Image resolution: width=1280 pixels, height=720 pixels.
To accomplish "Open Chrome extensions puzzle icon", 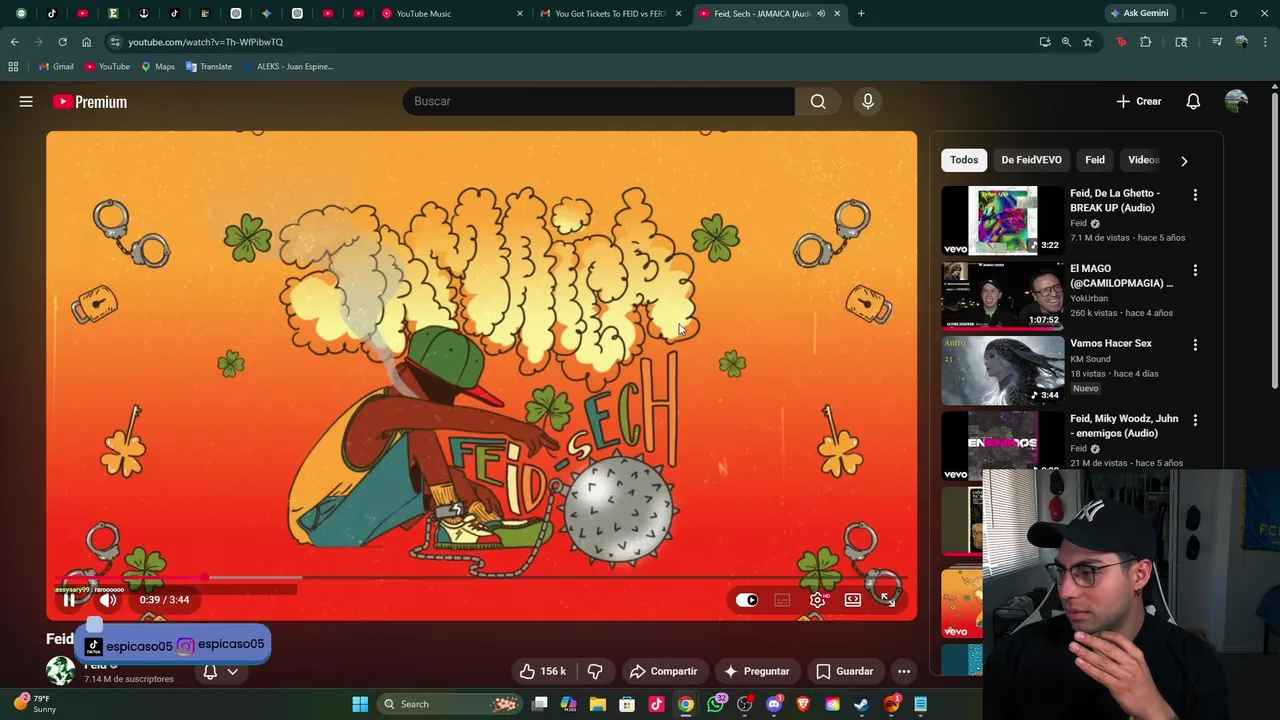I will [1146, 42].
